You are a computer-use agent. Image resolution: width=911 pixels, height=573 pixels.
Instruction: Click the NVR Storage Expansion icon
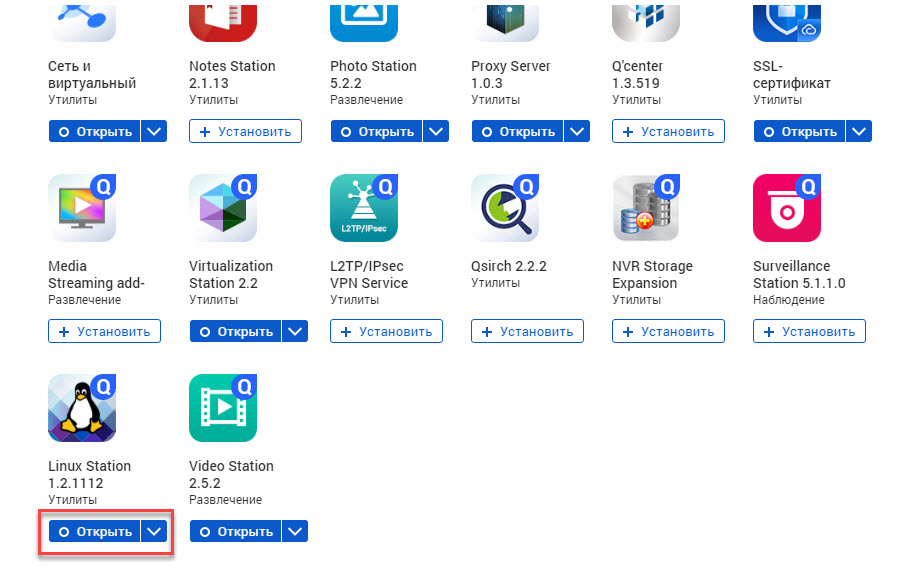tap(646, 208)
